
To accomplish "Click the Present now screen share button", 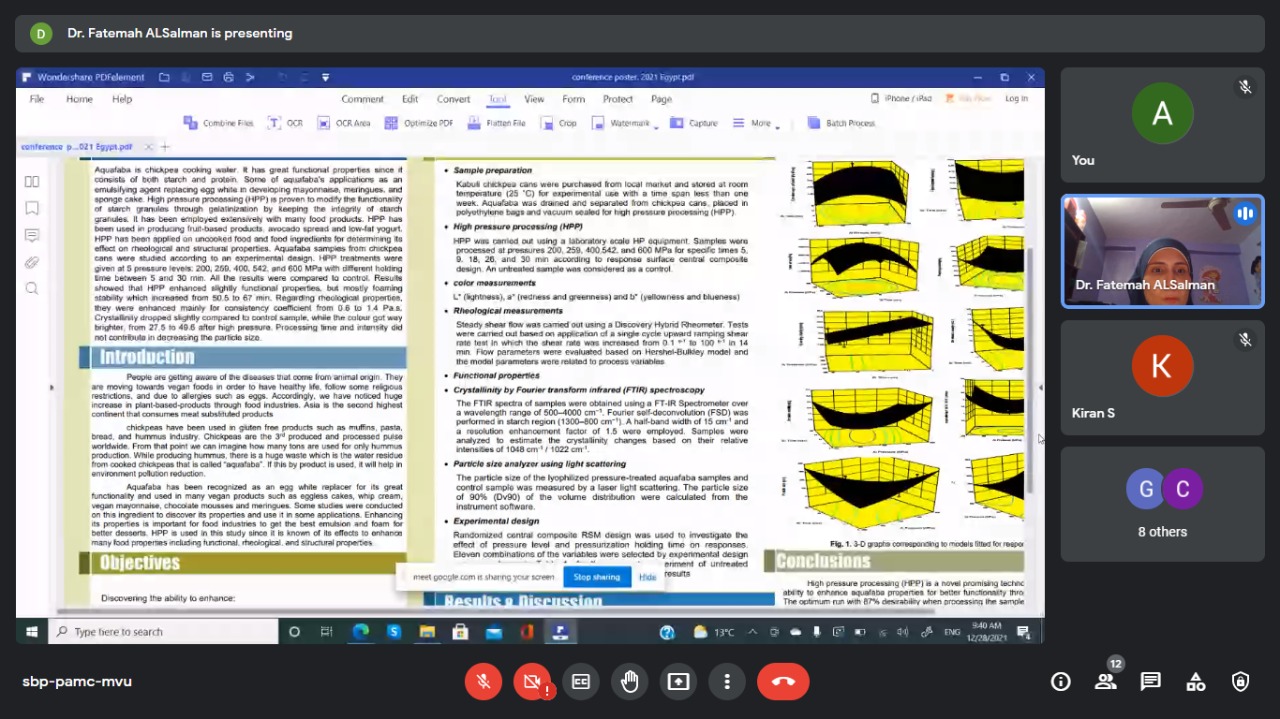I will (x=678, y=681).
